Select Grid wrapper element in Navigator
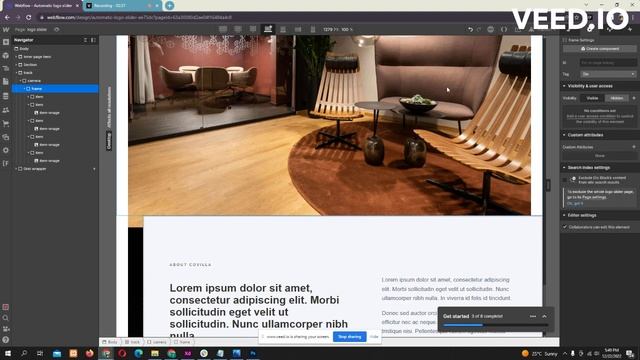This screenshot has width=640, height=360. pos(35,169)
